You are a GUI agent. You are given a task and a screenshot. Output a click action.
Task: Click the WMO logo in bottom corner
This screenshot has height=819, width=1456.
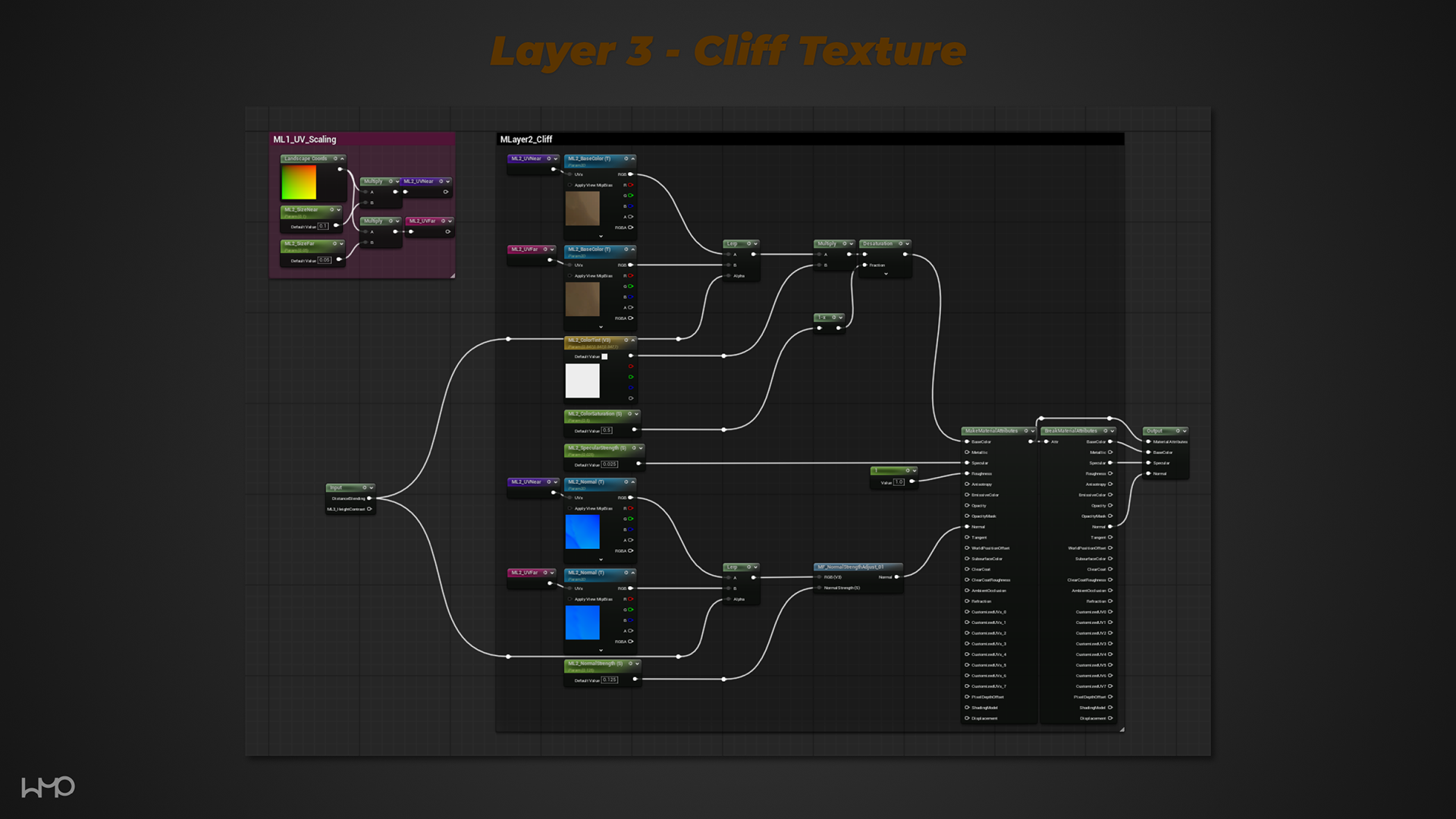(48, 786)
